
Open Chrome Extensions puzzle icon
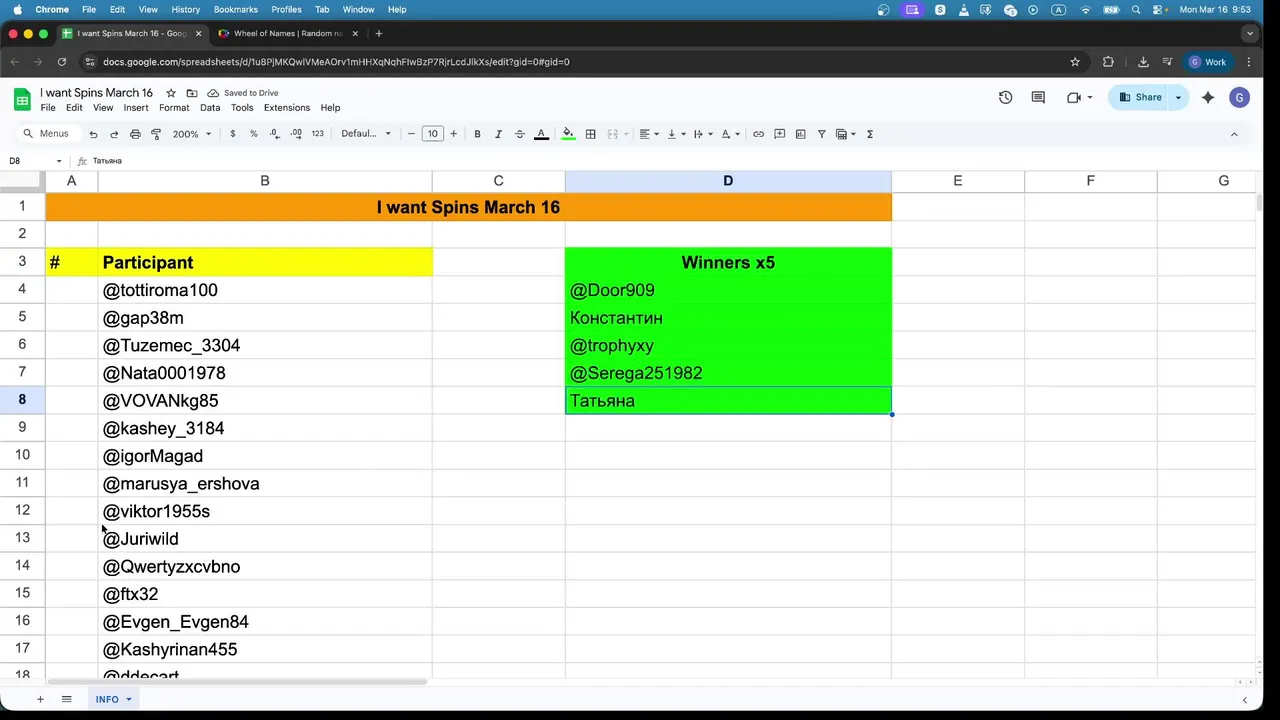(x=1108, y=62)
